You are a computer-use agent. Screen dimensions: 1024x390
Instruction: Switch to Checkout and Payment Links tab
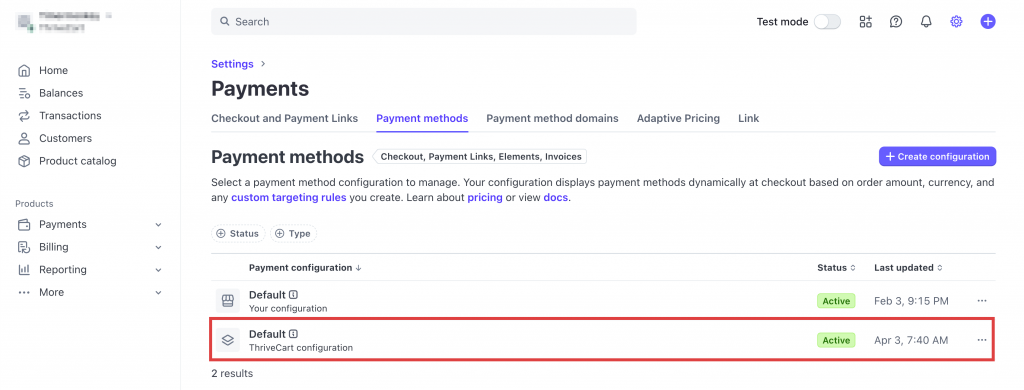coord(285,118)
